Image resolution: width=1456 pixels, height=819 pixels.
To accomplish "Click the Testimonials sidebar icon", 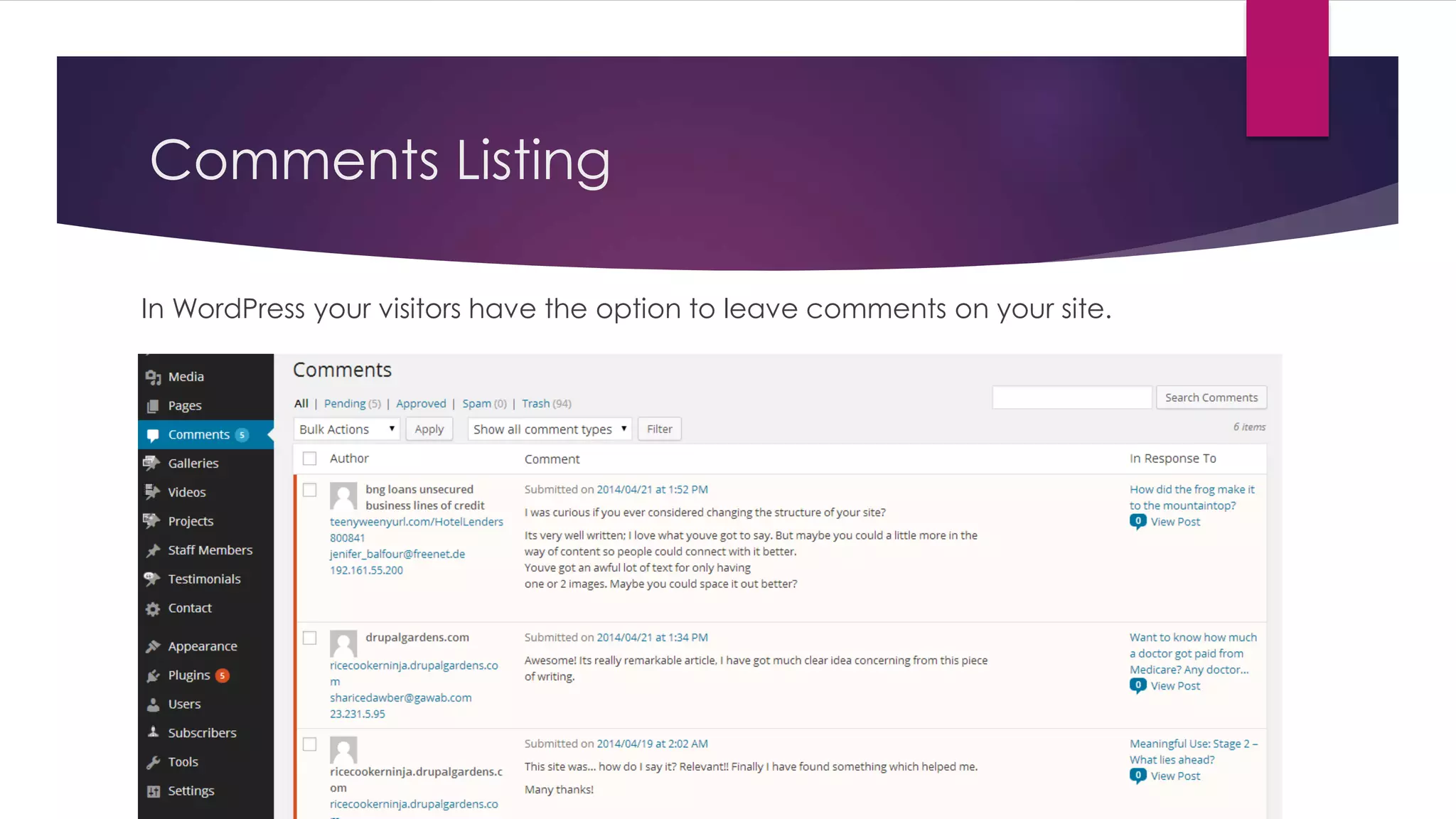I will pyautogui.click(x=152, y=579).
